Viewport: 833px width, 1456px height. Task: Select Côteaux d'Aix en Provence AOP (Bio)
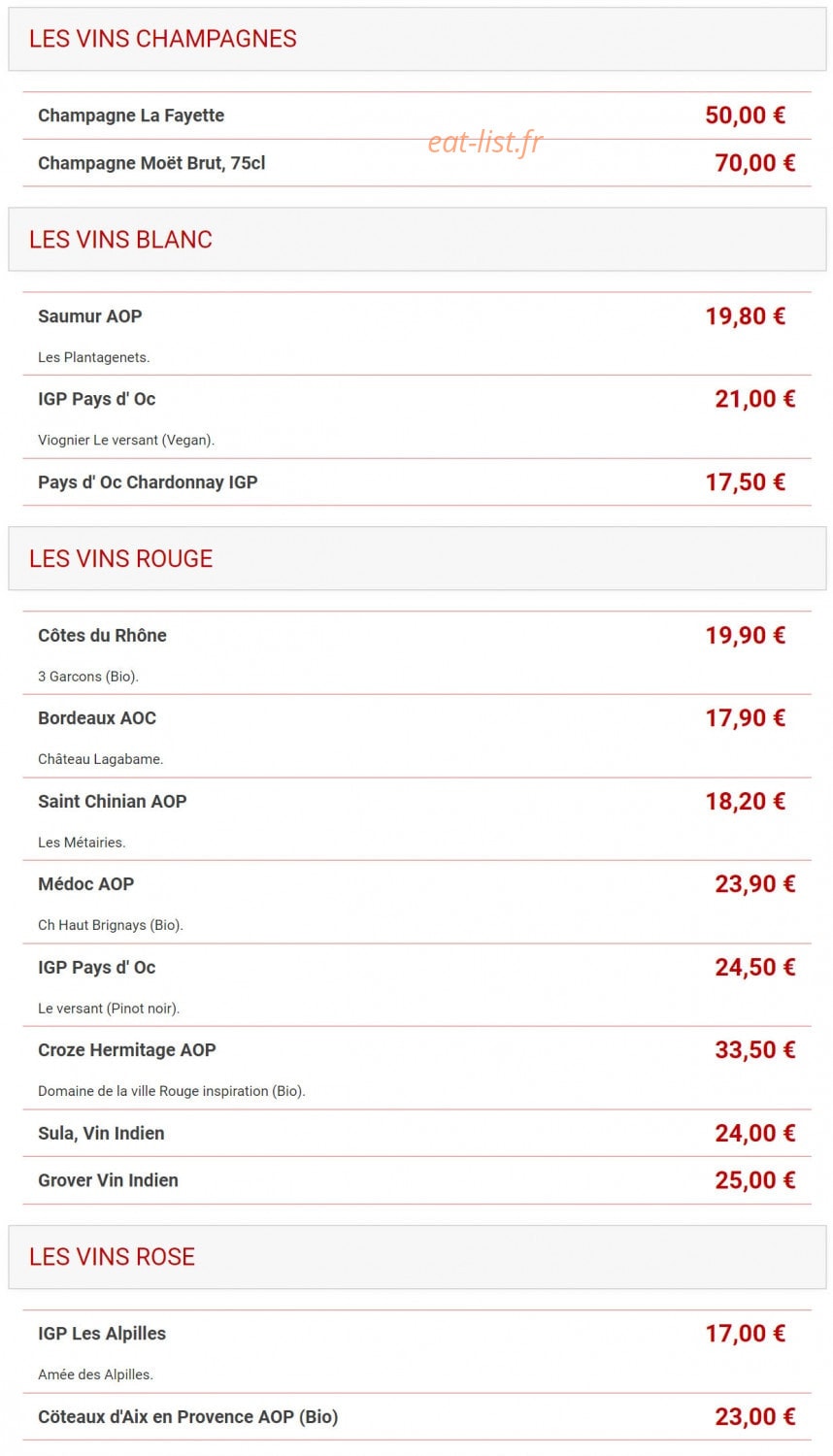point(188,1417)
